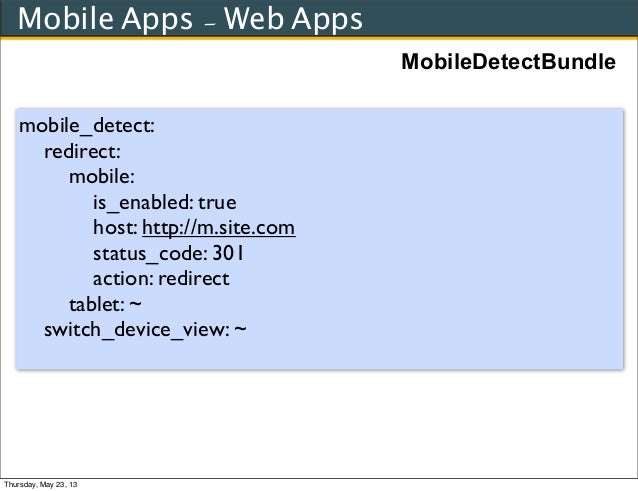Viewport: 638px width, 491px height.
Task: Click the 'switch_device_view: ~' line
Action: pyautogui.click(x=145, y=330)
